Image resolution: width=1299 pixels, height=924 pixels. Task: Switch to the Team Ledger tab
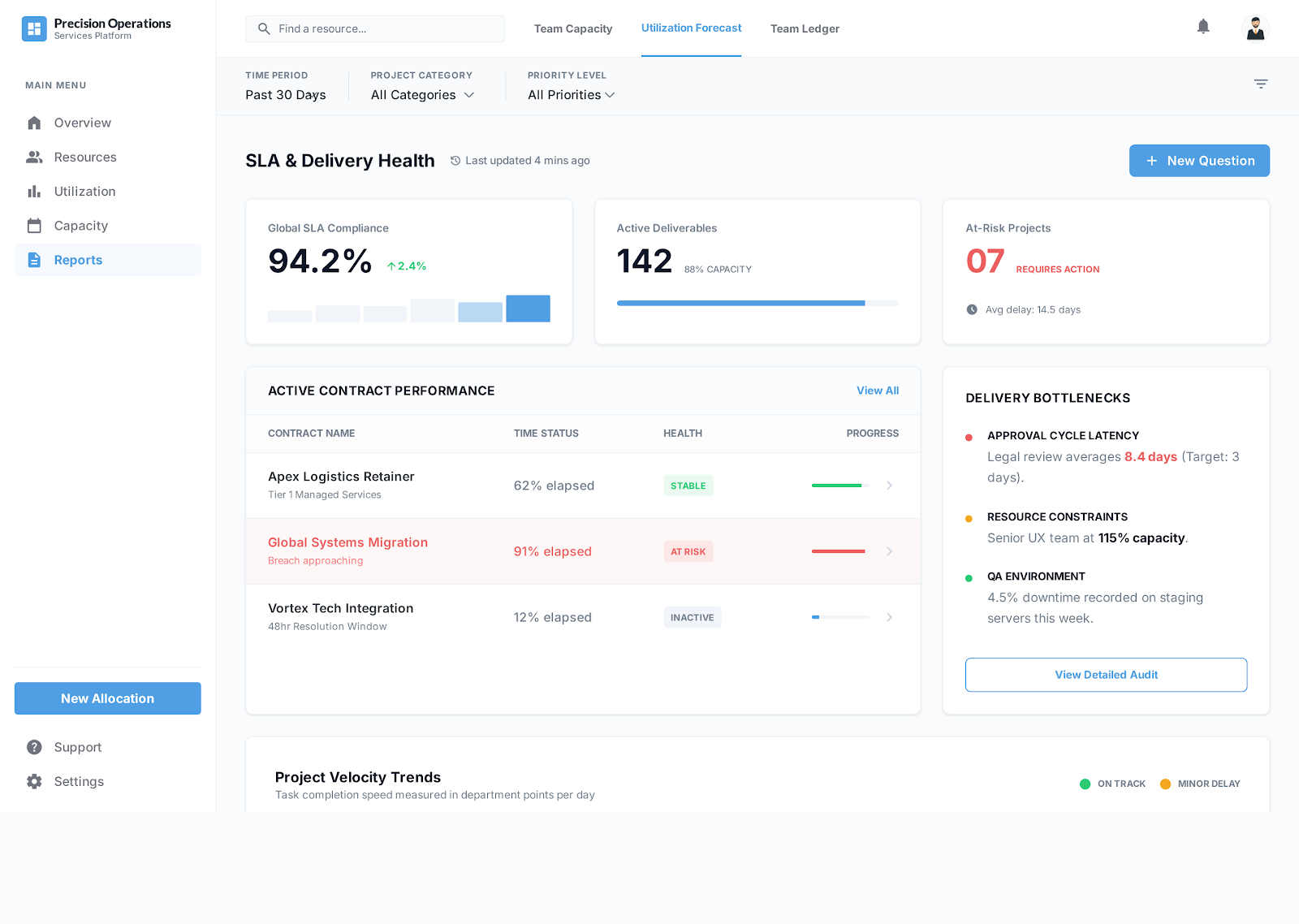[x=805, y=28]
